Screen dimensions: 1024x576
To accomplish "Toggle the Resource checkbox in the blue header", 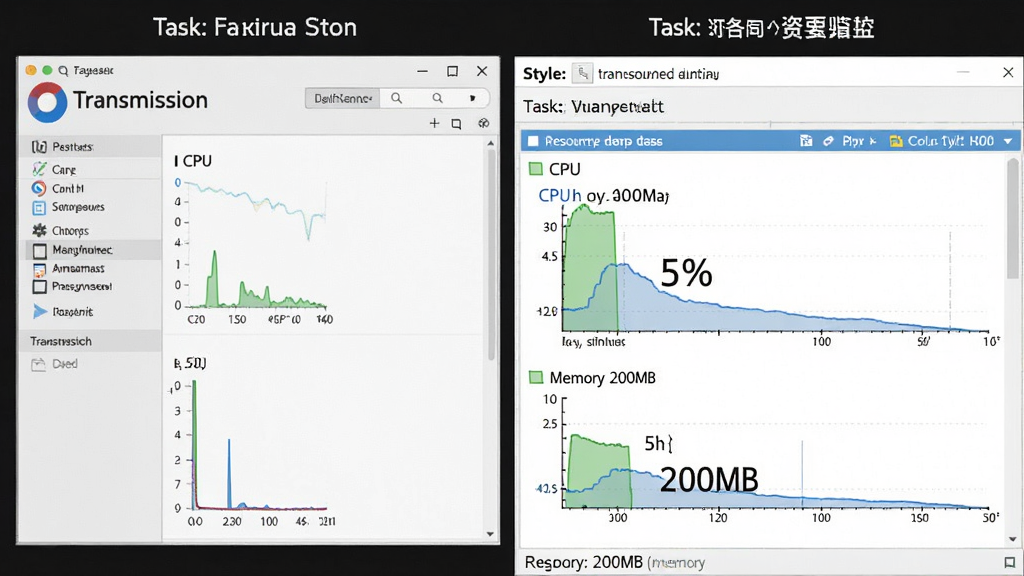I will (533, 141).
